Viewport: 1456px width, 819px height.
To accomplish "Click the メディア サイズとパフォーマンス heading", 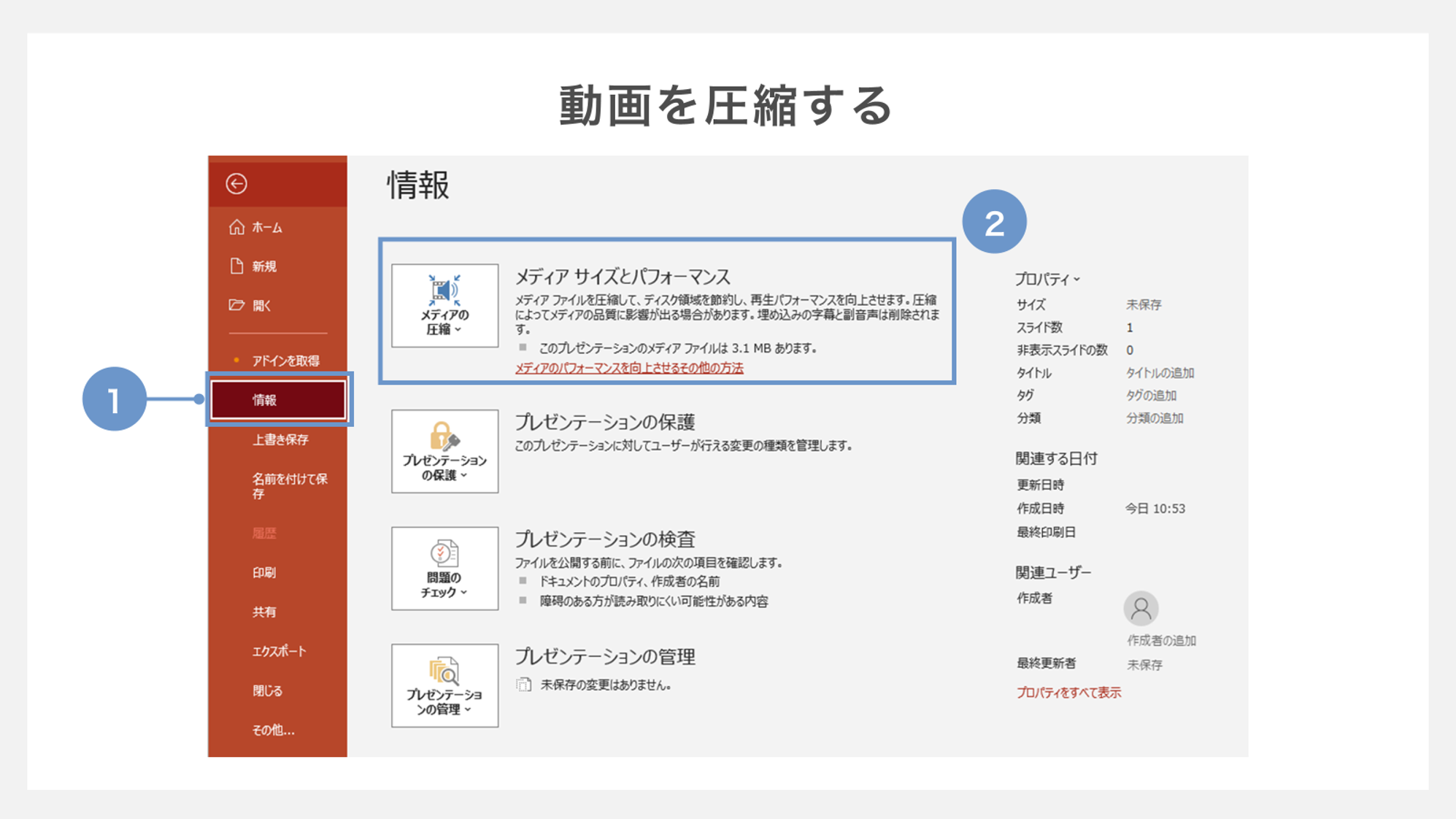I will (x=623, y=277).
